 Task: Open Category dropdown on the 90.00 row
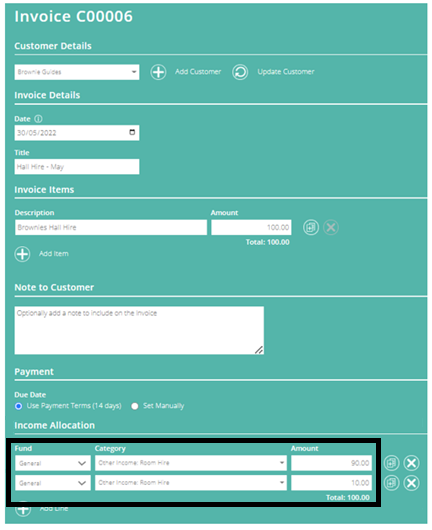click(x=191, y=463)
